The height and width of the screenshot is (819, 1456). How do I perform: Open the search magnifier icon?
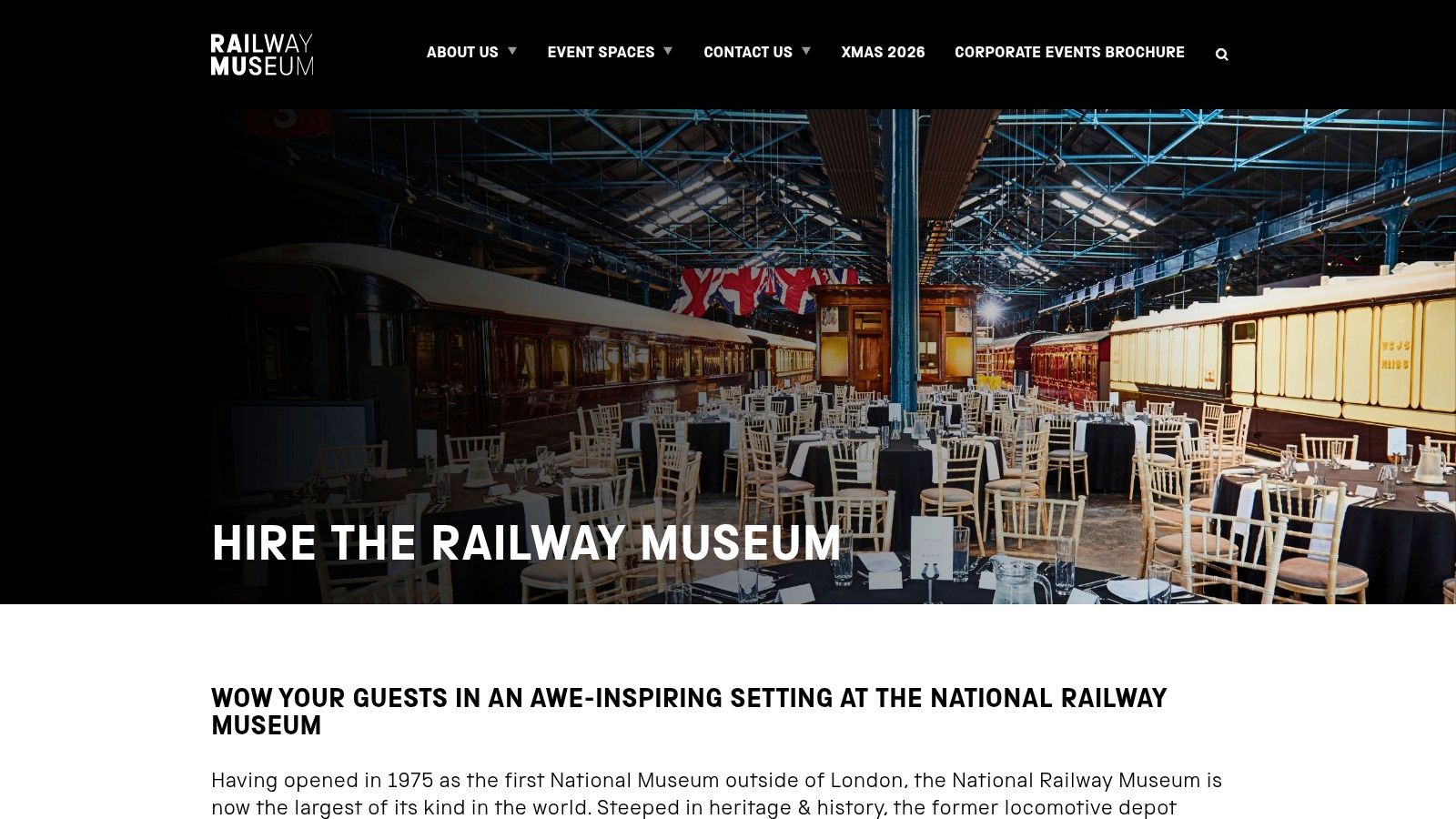1221,55
